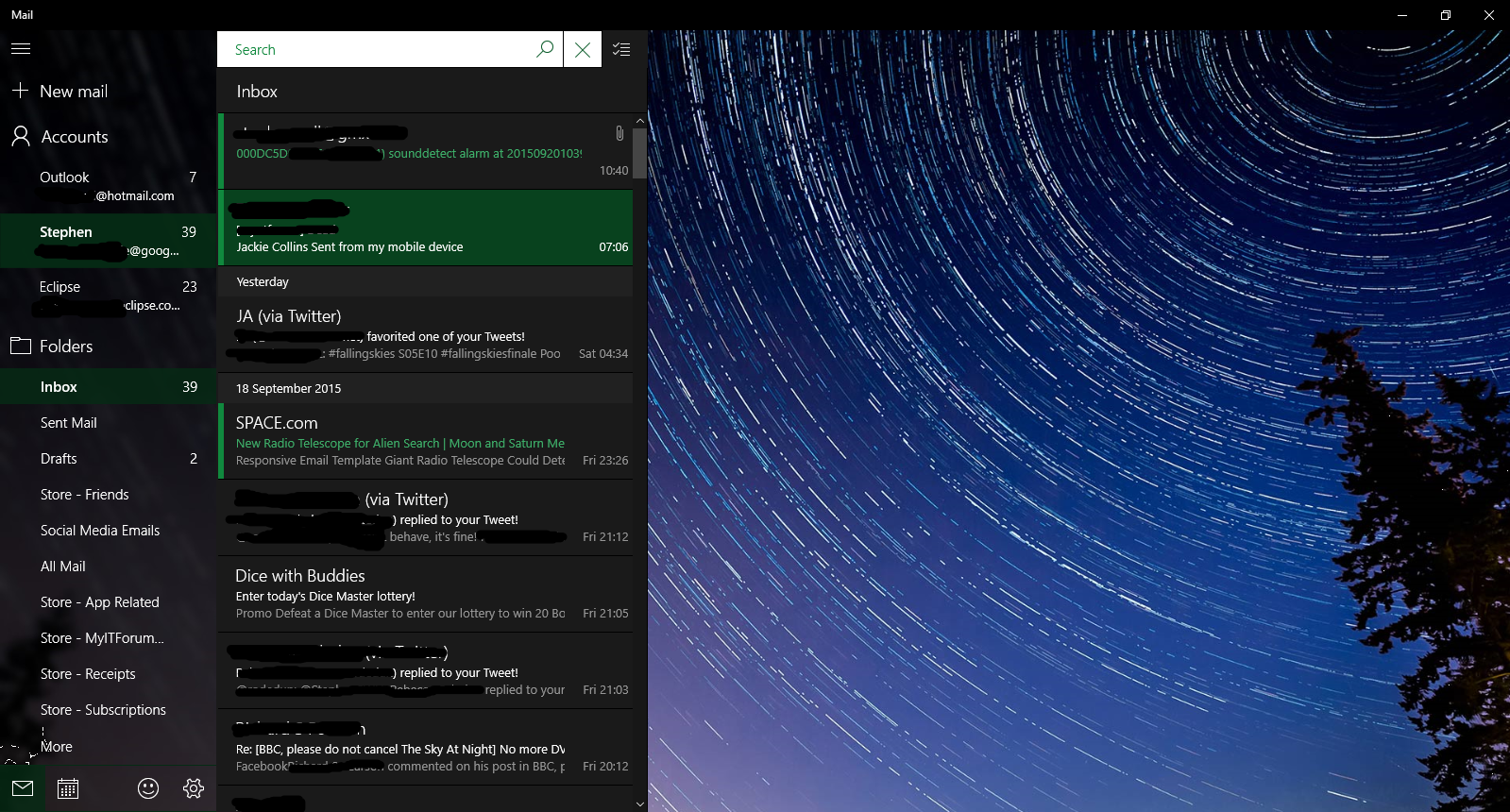Image resolution: width=1510 pixels, height=812 pixels.
Task: Click the New mail label
Action: pos(74,92)
